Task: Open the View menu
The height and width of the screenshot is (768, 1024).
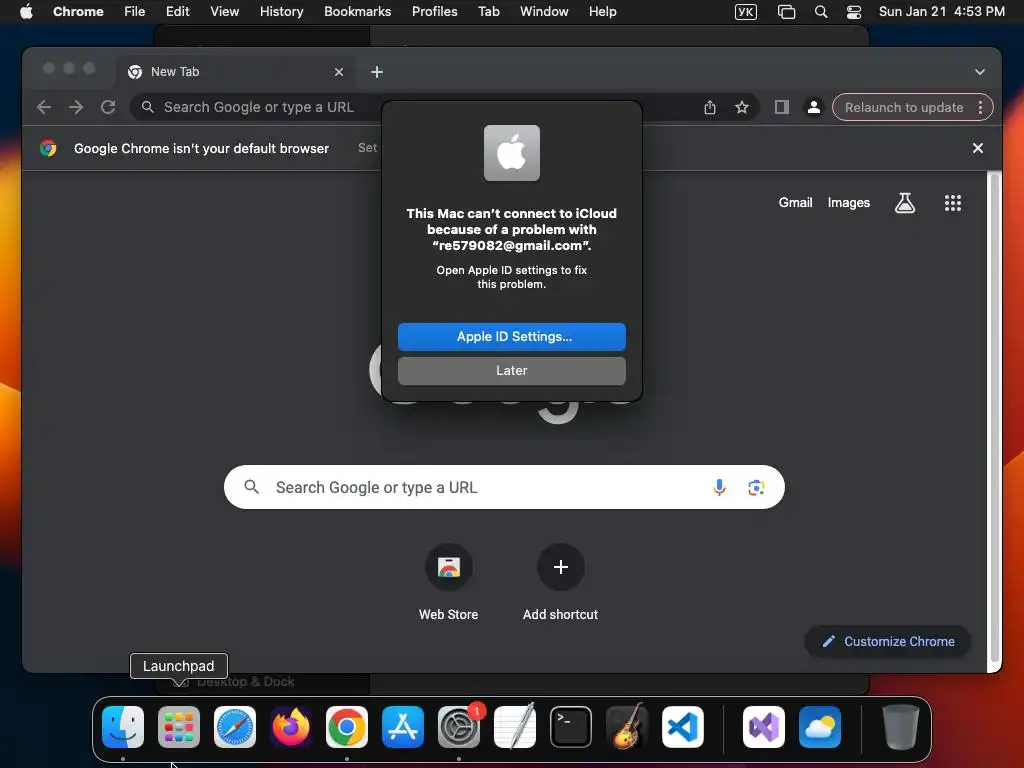Action: [224, 12]
